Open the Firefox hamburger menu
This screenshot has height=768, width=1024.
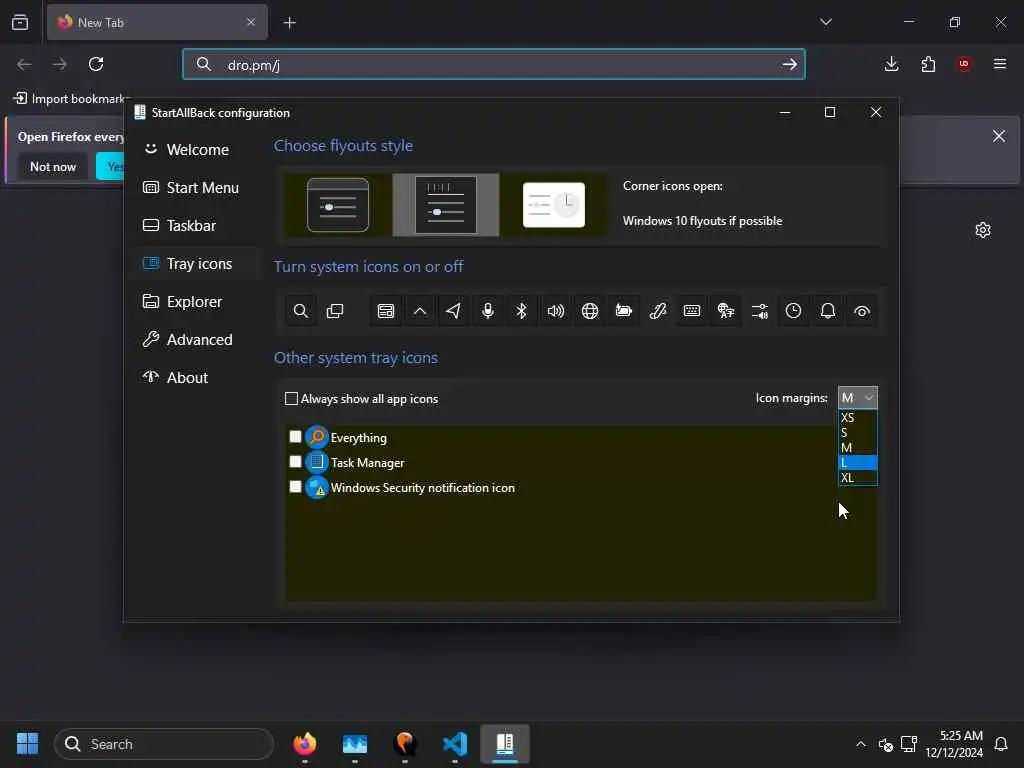tap(999, 64)
